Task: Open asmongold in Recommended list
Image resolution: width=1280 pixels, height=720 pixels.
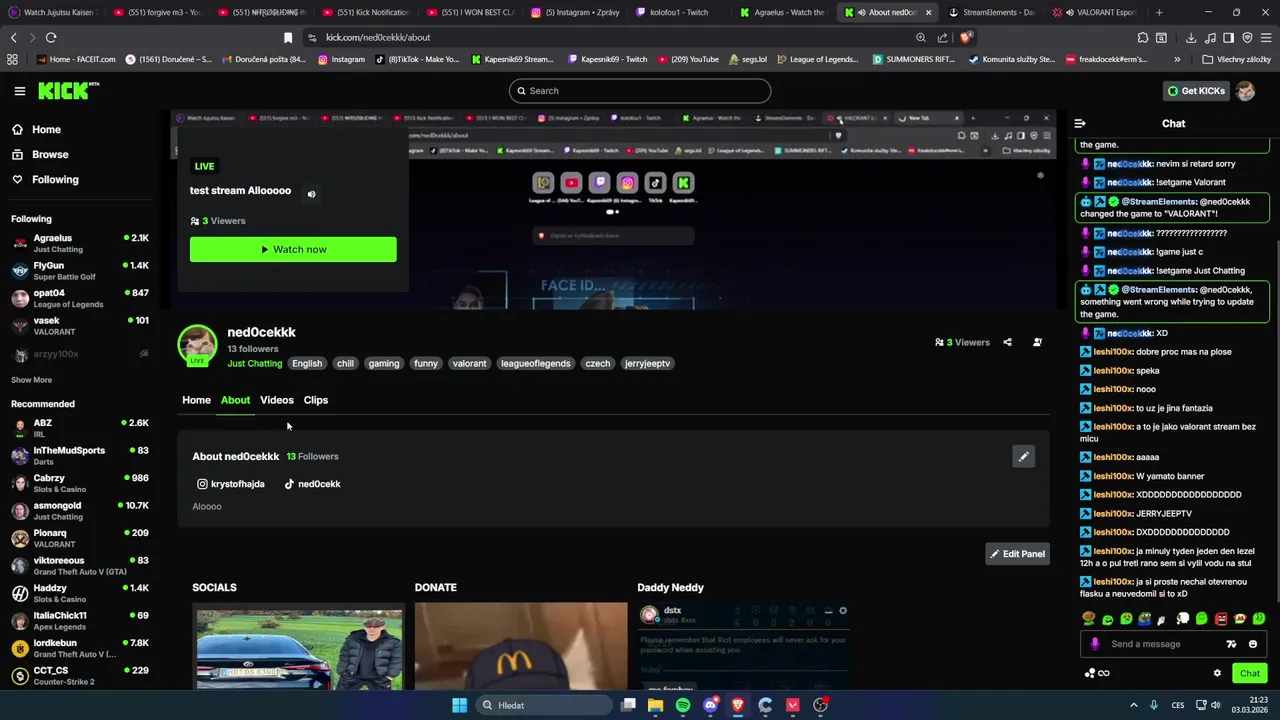Action: [80, 511]
